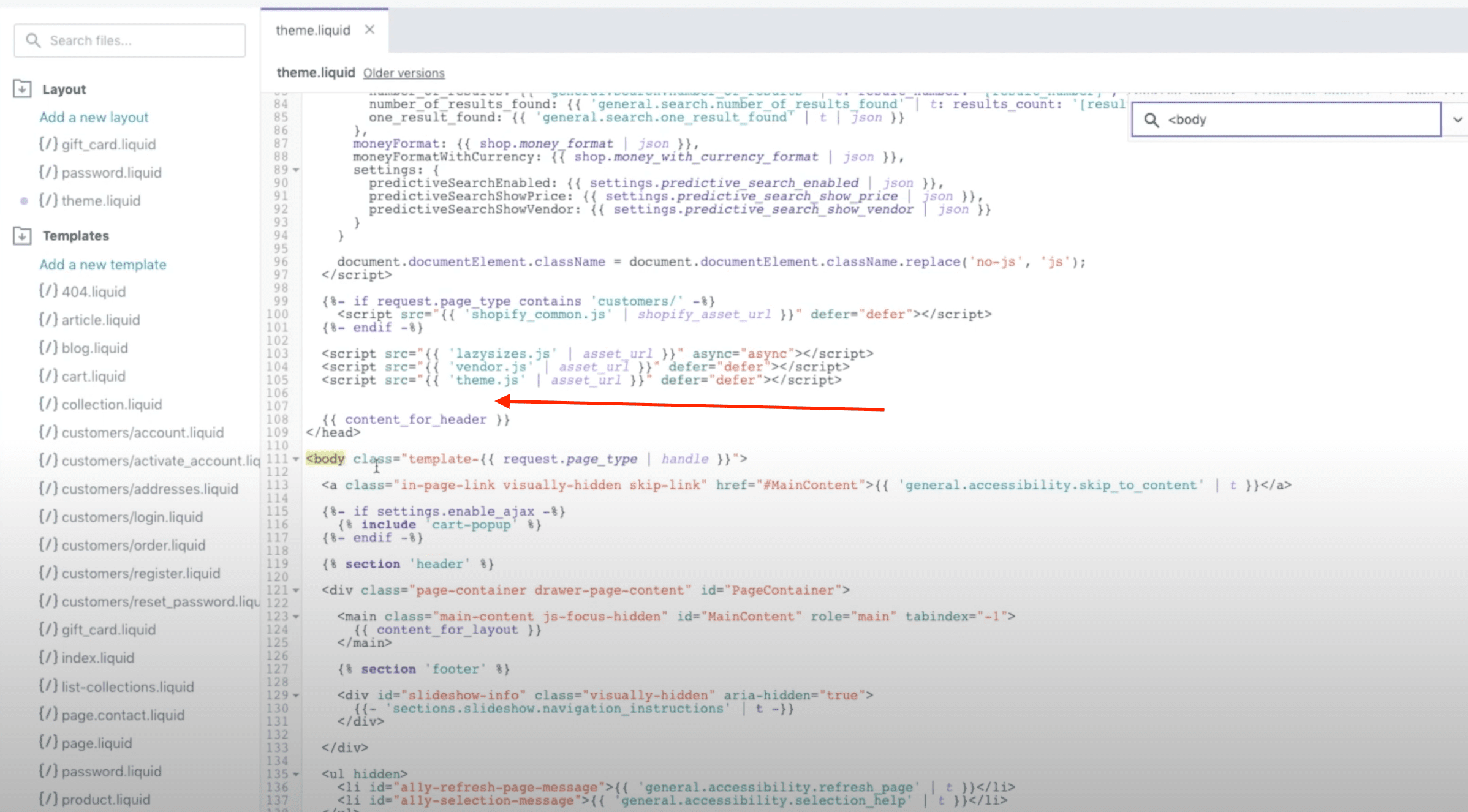1468x812 pixels.
Task: Click the magnifier icon in Search files
Action: 33,40
